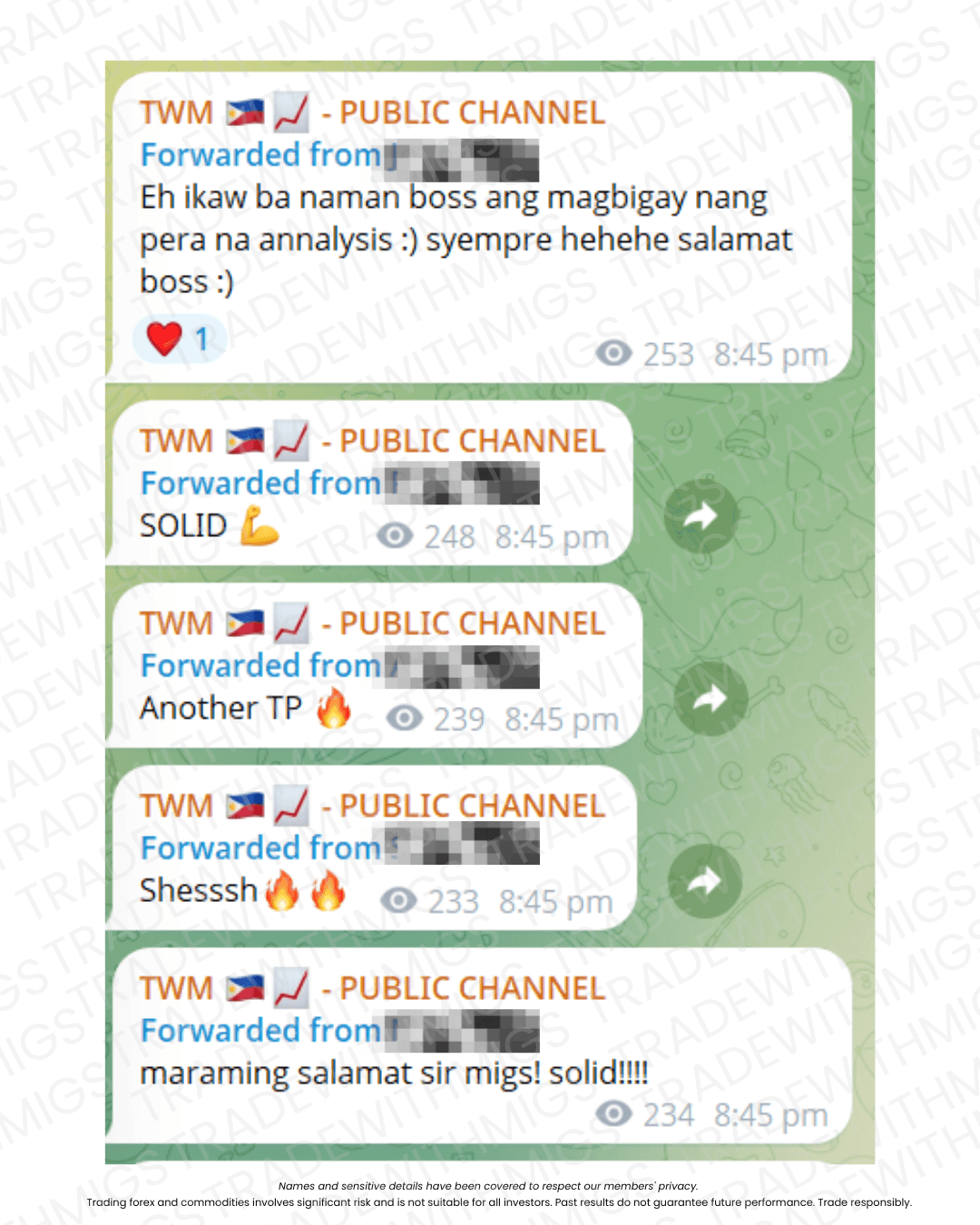Viewport: 980px width, 1225px height.
Task: Click the forward arrow beside the SOLID message
Action: [701, 516]
